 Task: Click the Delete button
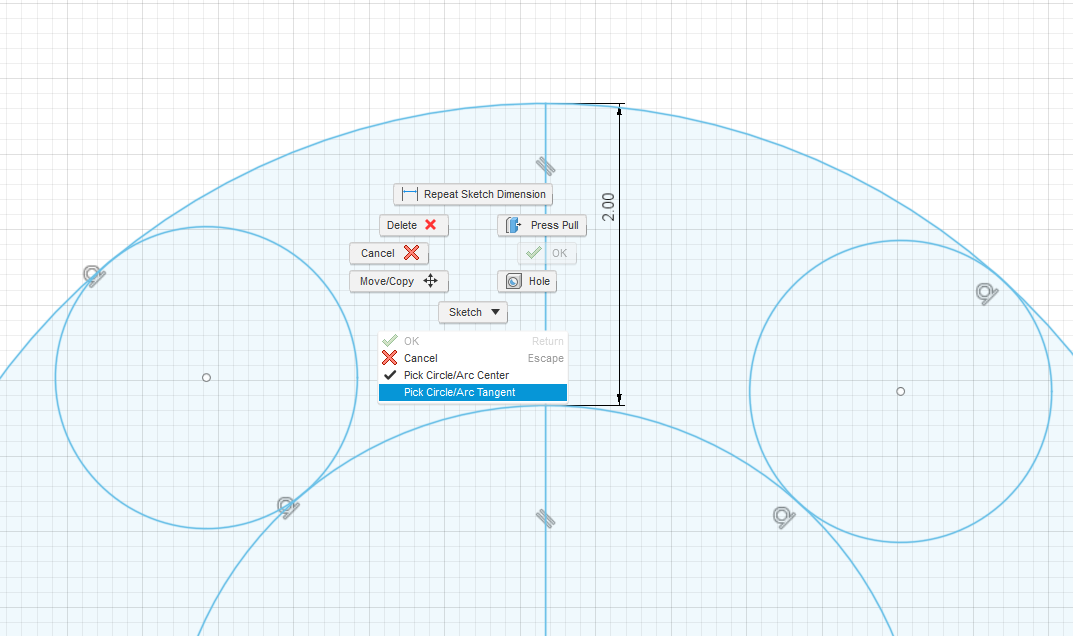click(413, 225)
